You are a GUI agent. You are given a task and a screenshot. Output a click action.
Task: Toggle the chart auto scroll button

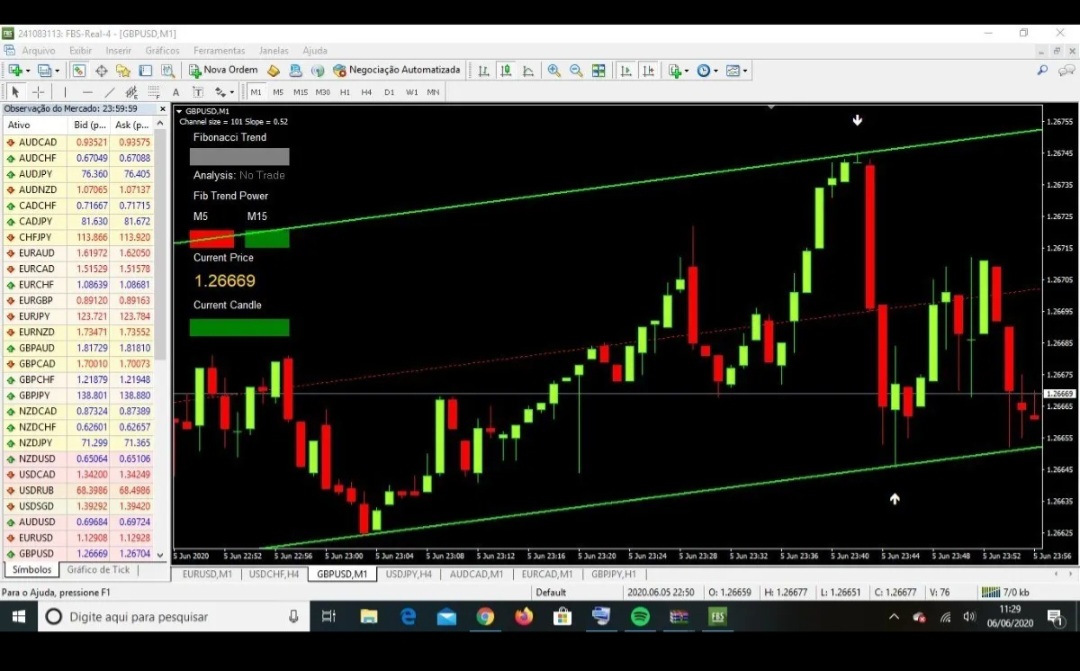(626, 70)
